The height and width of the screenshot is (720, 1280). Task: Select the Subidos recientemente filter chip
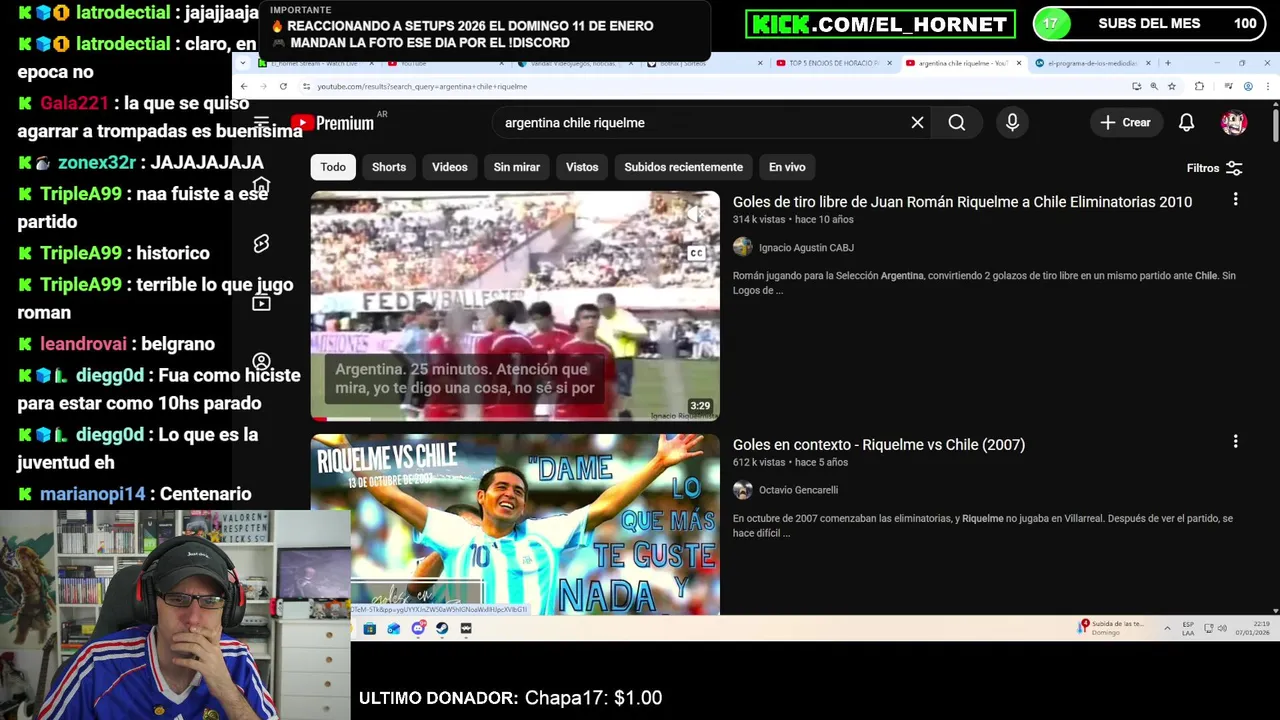(684, 167)
